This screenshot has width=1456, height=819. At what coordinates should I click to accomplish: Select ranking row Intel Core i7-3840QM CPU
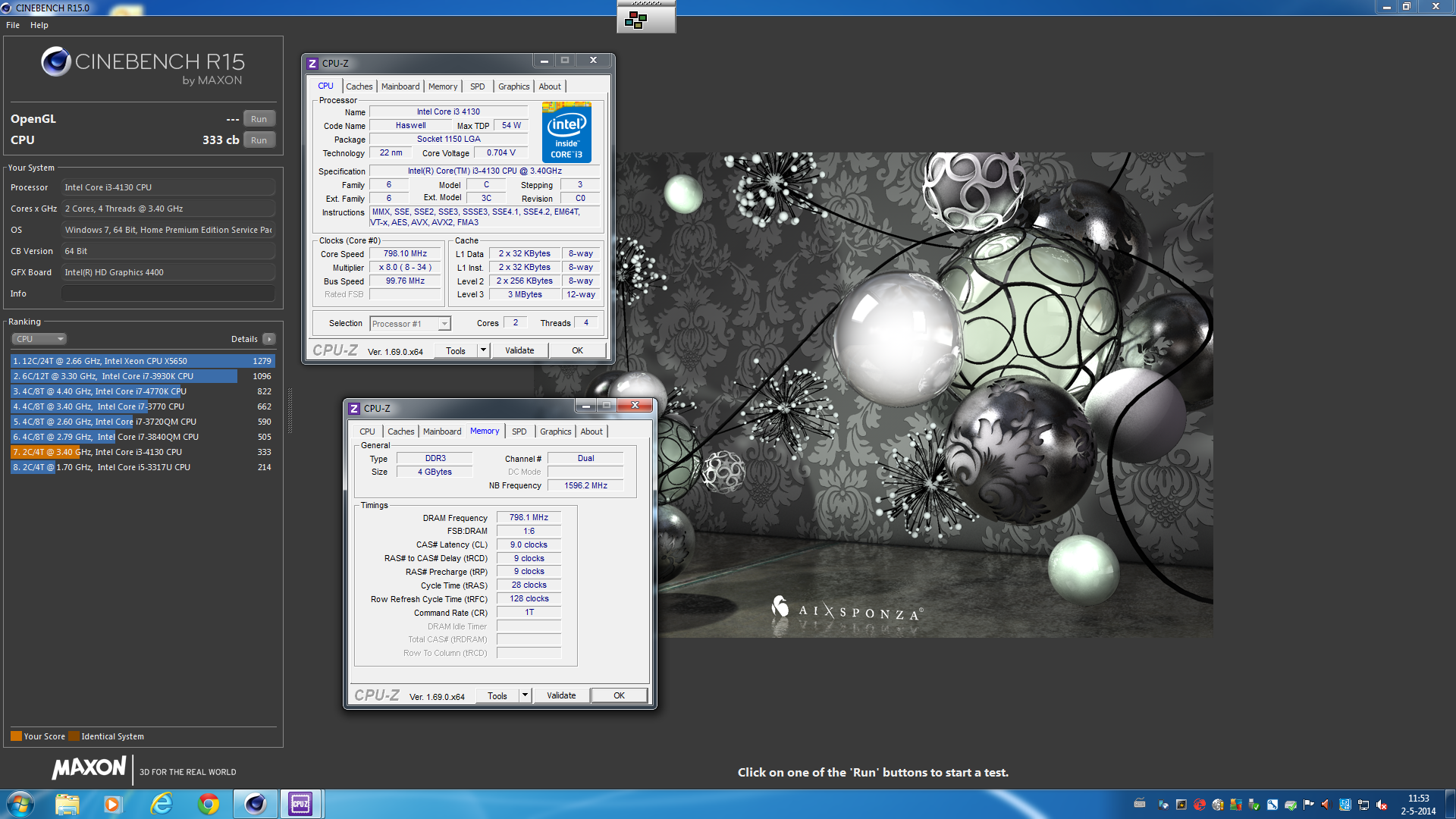143,437
